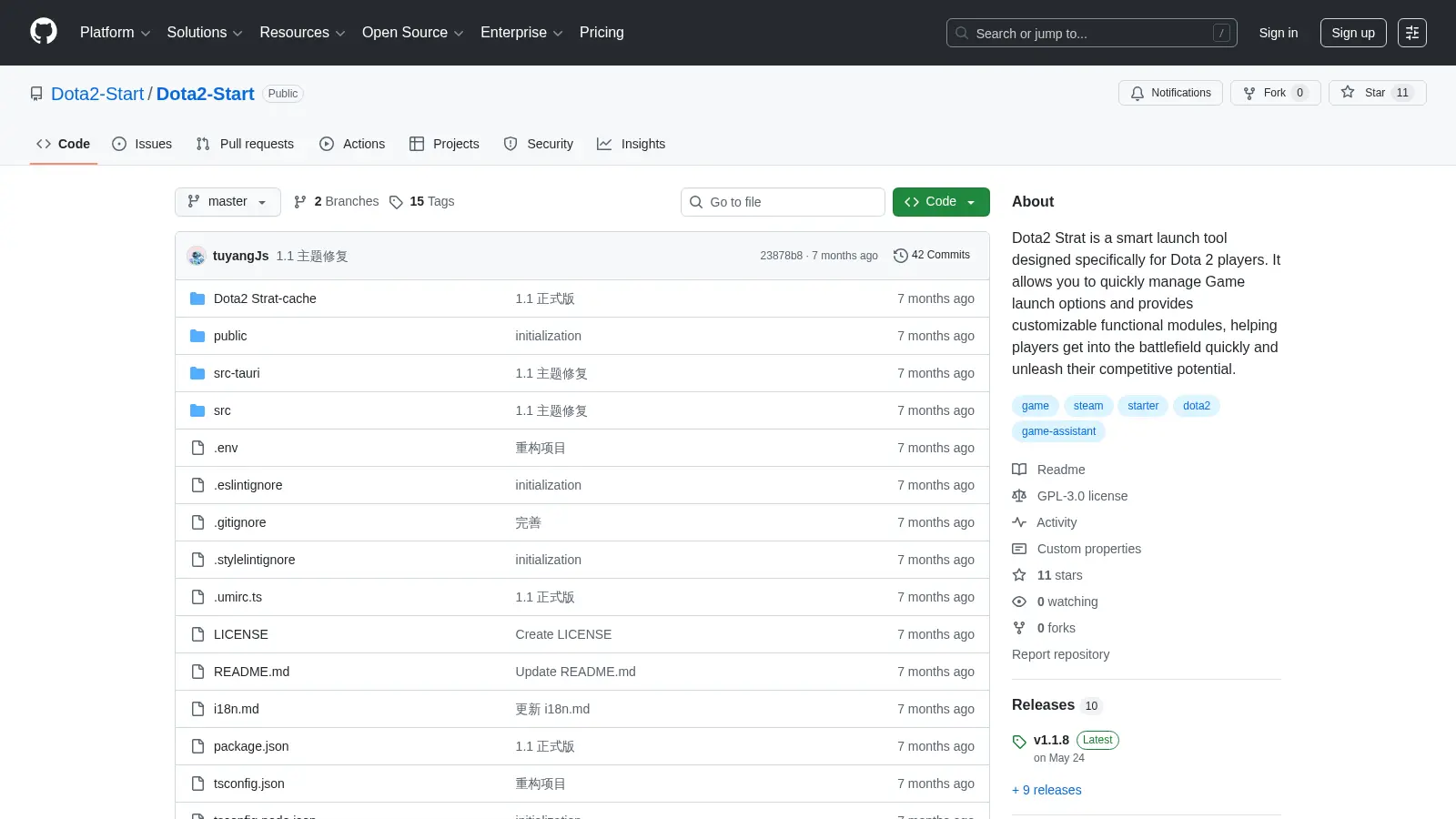Viewport: 1456px width, 819px height.
Task: Open the src-tauri folder
Action: (x=237, y=373)
